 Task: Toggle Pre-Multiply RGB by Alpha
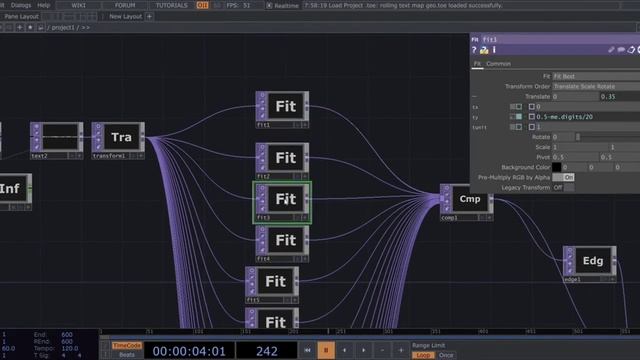pyautogui.click(x=563, y=178)
